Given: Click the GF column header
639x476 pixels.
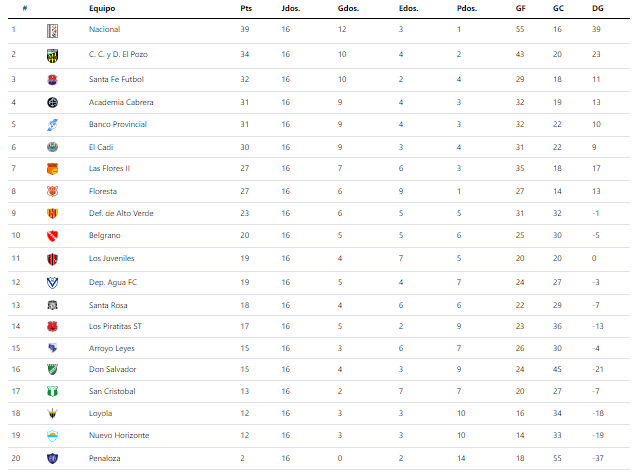Looking at the screenshot, I should click(x=520, y=8).
